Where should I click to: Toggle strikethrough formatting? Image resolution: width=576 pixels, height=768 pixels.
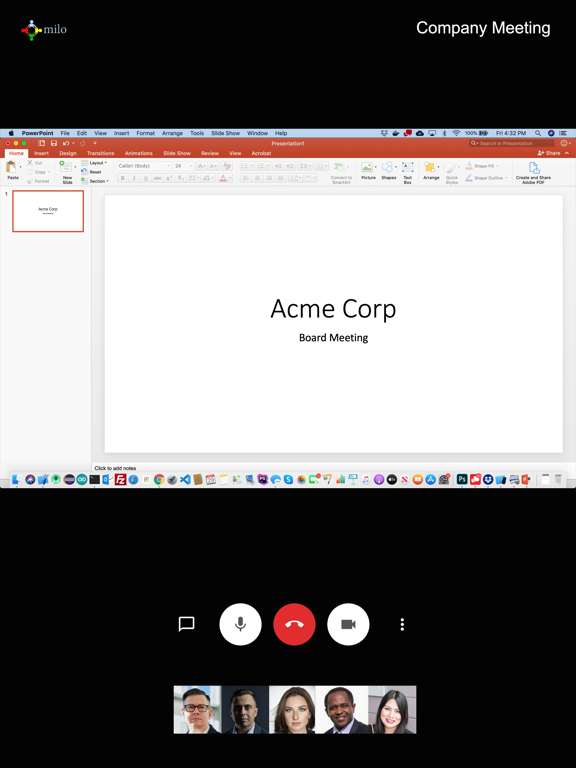tap(157, 178)
